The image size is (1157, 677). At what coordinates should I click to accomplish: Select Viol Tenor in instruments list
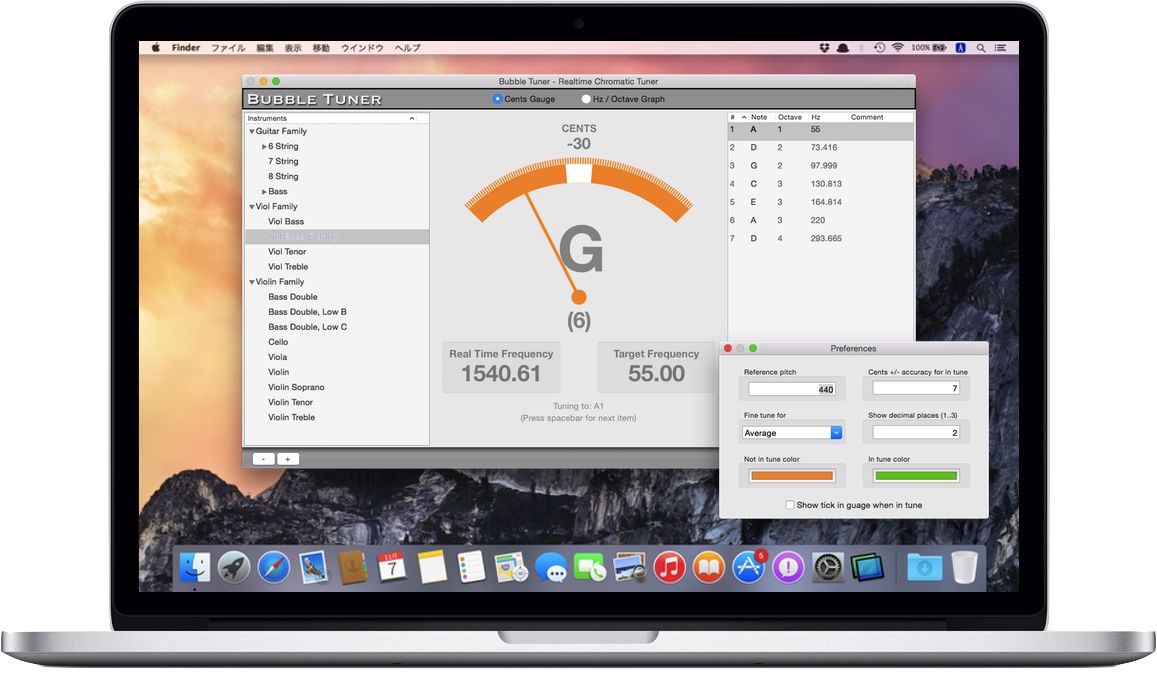point(336,252)
